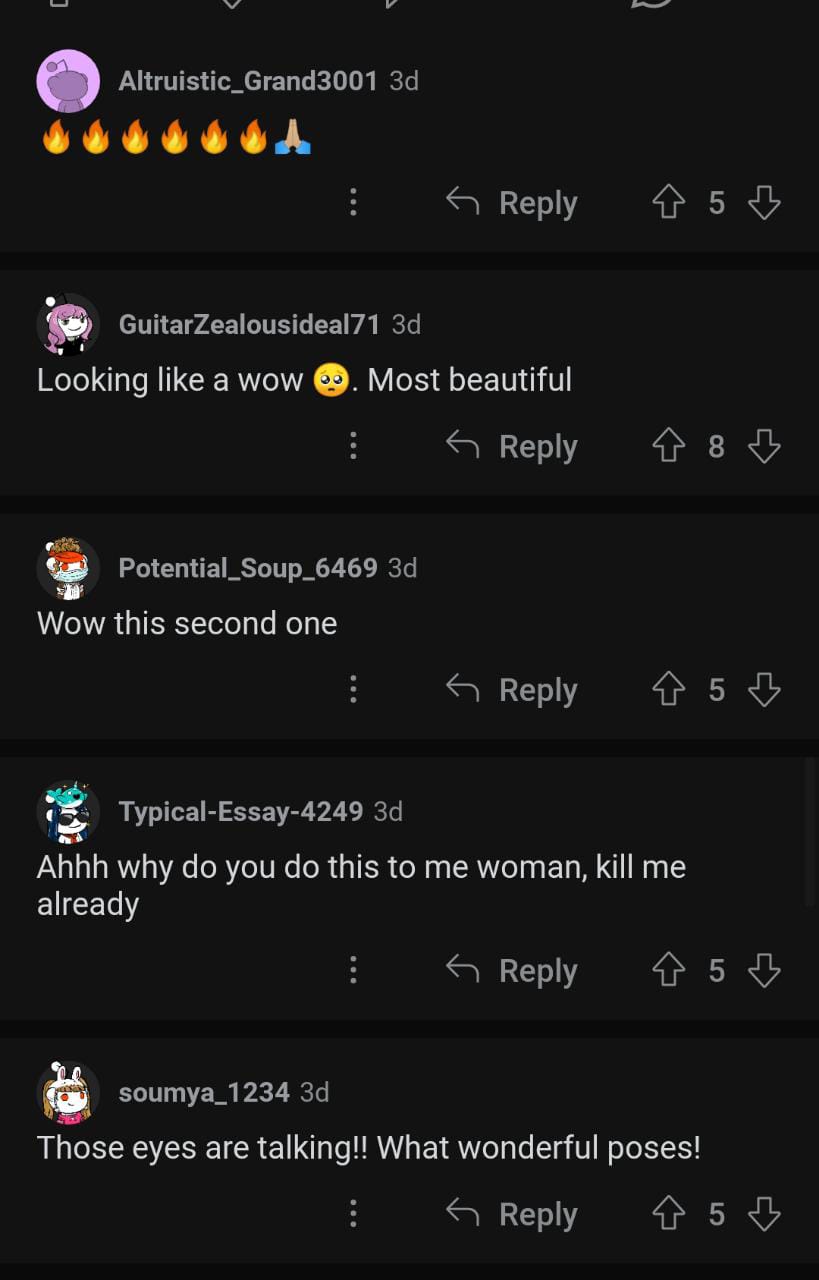Downvote soumya_1234's comment about eyes
819x1280 pixels.
click(764, 1214)
